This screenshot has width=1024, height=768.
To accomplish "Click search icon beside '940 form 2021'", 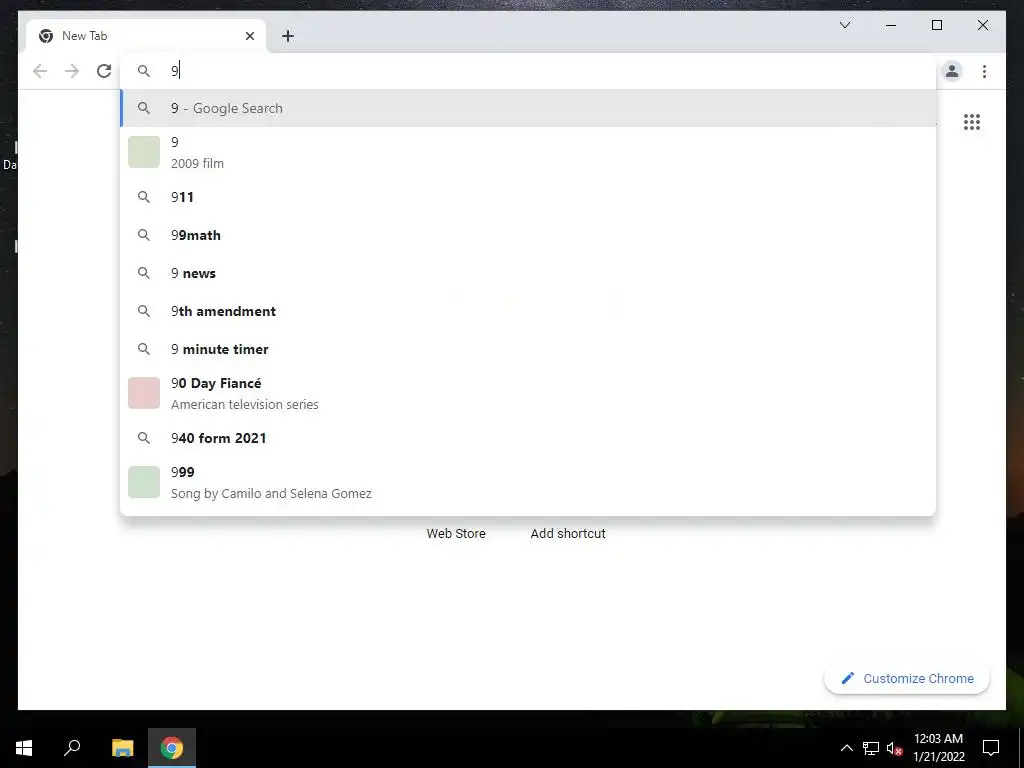I will click(144, 438).
